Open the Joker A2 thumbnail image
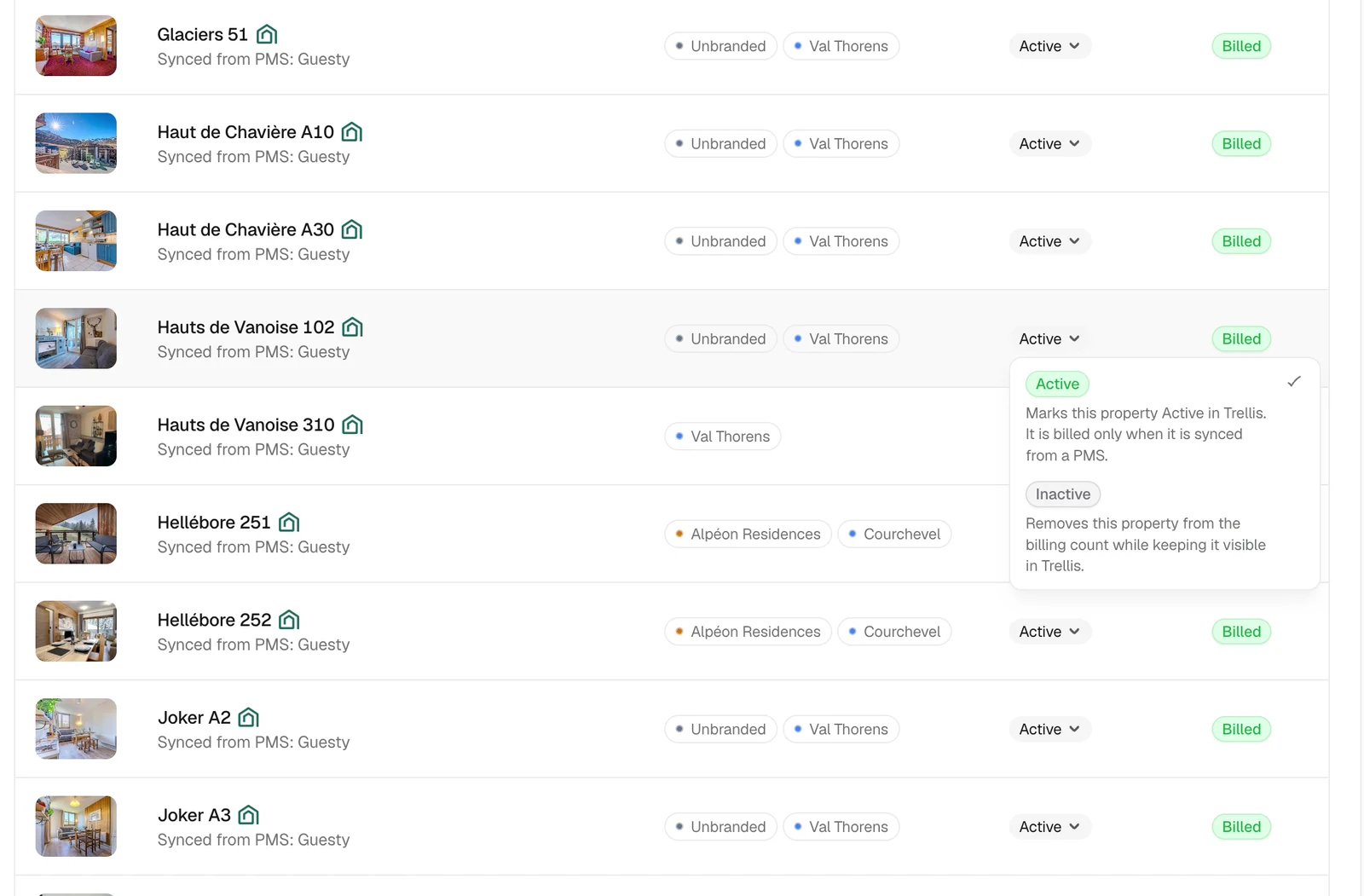Viewport: 1364px width, 896px height. coord(76,729)
